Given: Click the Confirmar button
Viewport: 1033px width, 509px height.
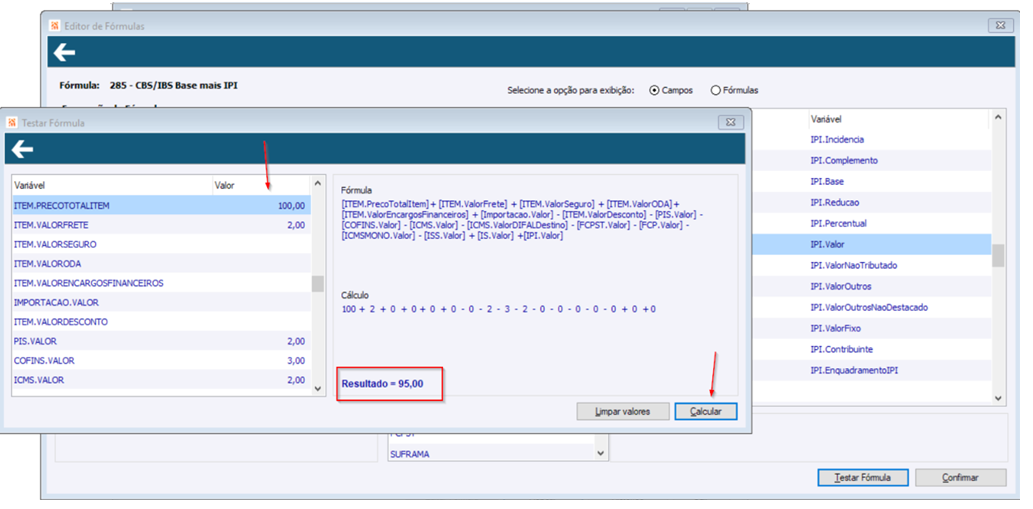Looking at the screenshot, I should (x=961, y=477).
